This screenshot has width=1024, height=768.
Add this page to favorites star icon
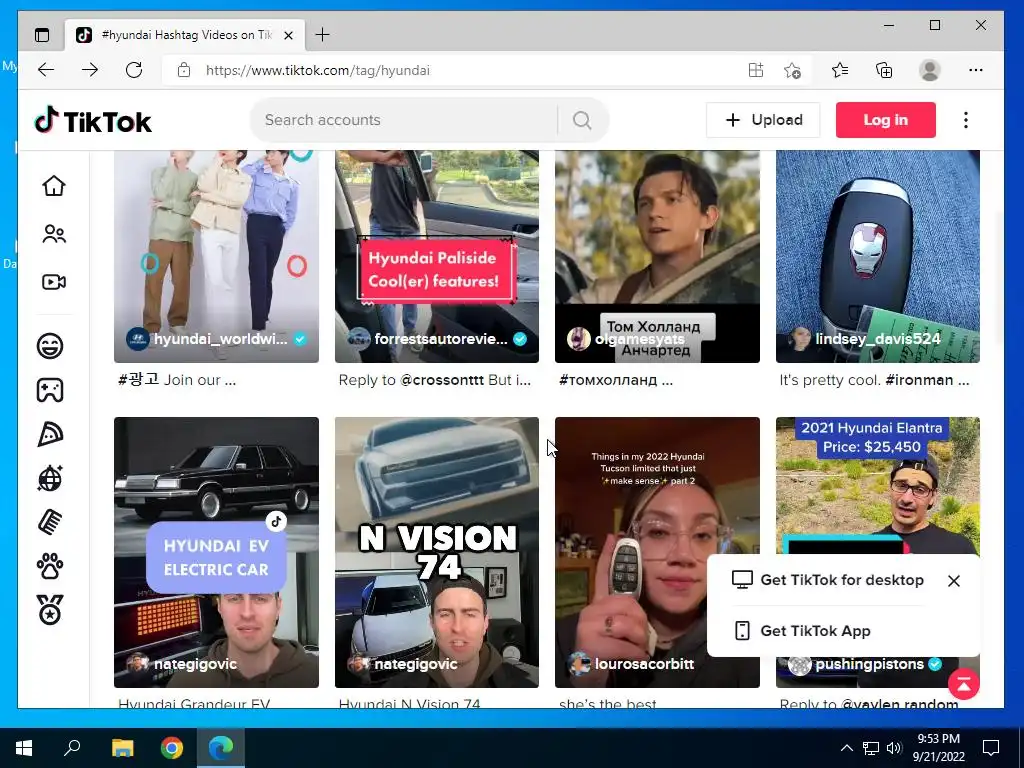[x=792, y=70]
